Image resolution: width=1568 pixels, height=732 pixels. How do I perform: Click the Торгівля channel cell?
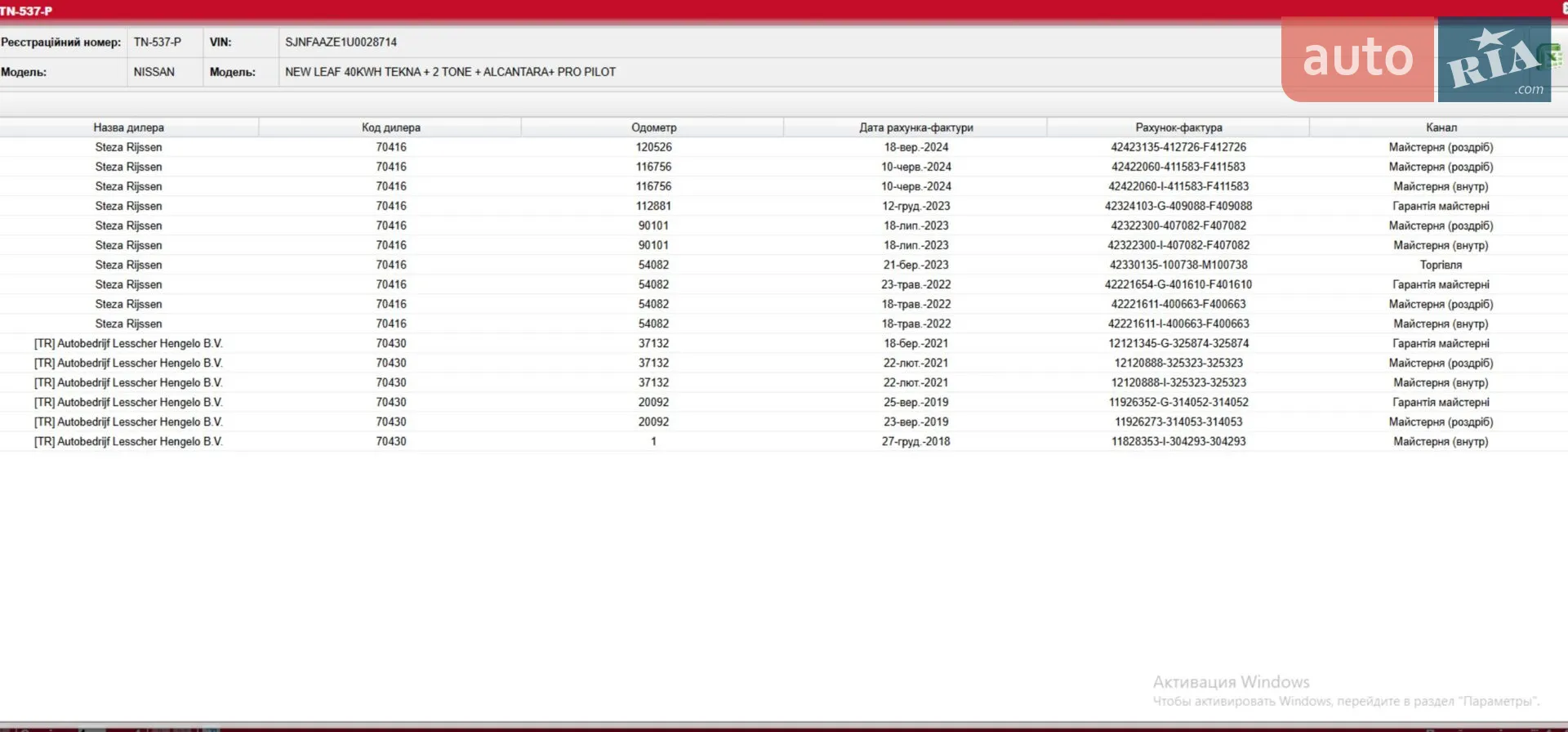click(1441, 265)
